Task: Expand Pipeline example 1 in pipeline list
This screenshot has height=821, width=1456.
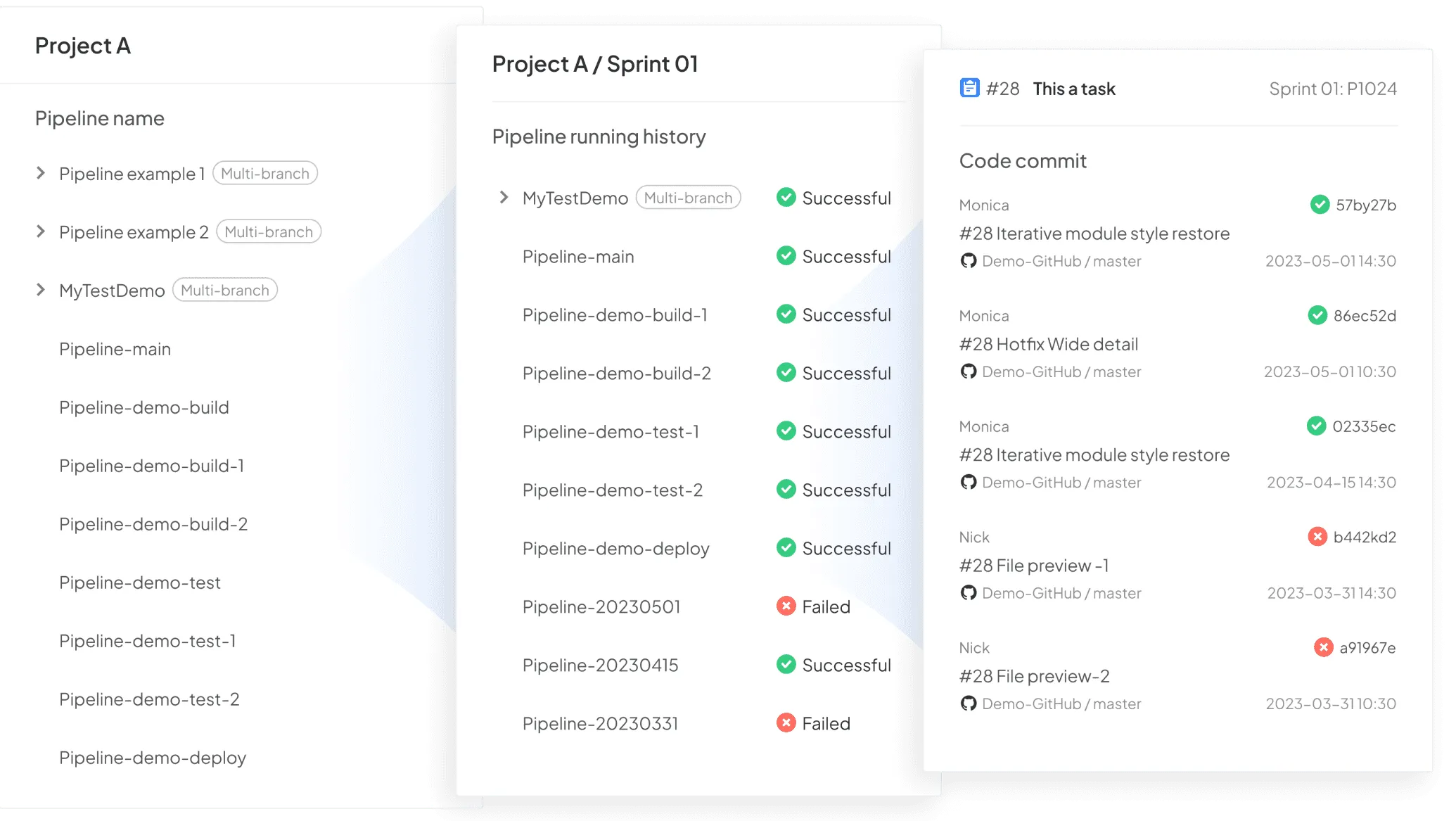Action: point(41,173)
